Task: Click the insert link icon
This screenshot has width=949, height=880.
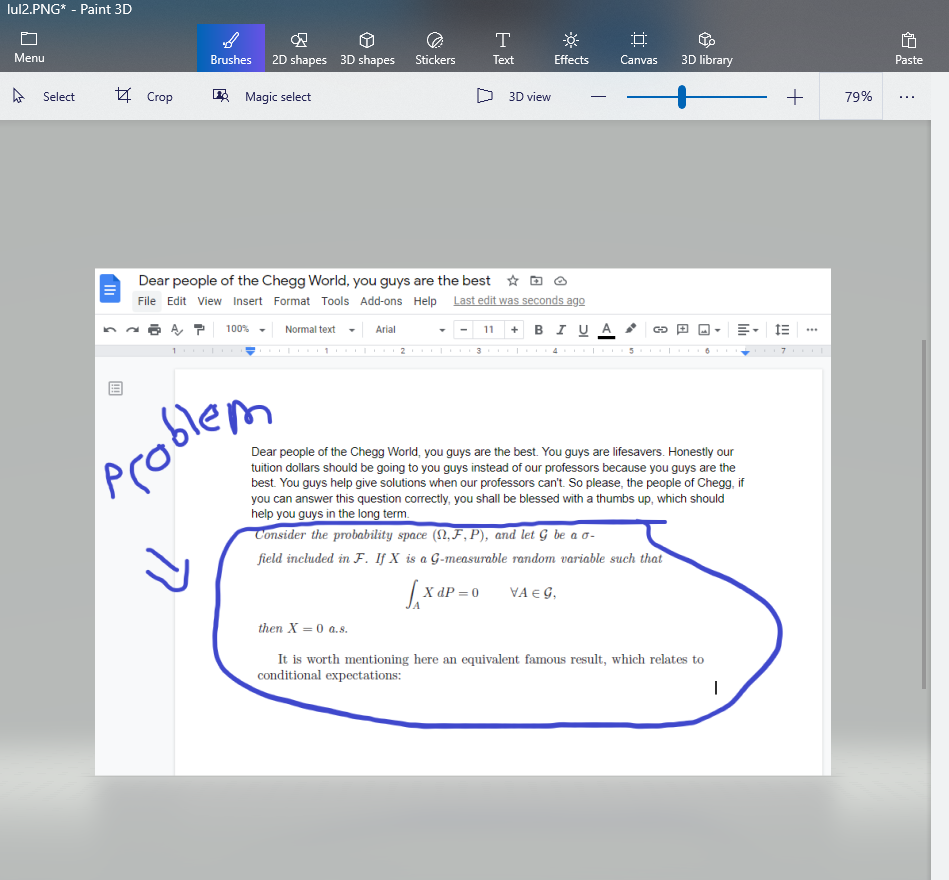Action: 660,330
